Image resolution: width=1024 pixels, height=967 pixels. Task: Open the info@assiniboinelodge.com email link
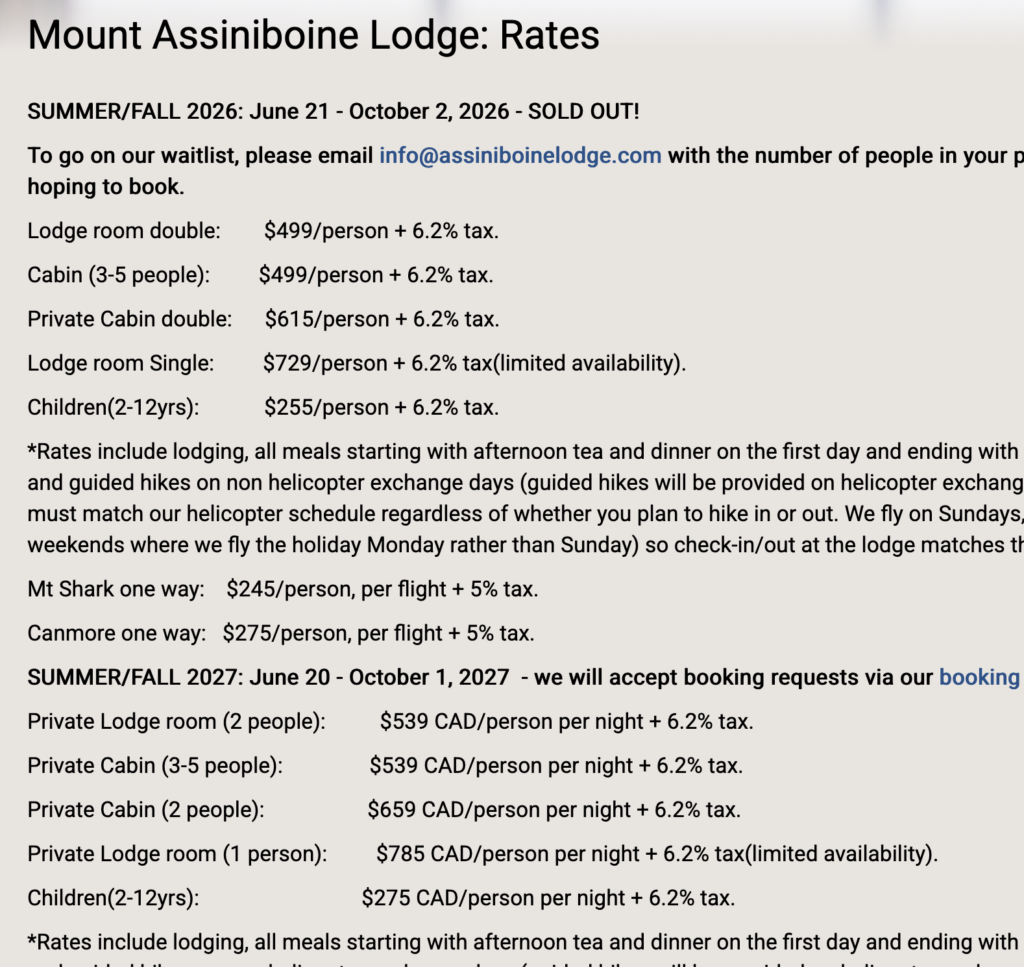click(x=520, y=156)
